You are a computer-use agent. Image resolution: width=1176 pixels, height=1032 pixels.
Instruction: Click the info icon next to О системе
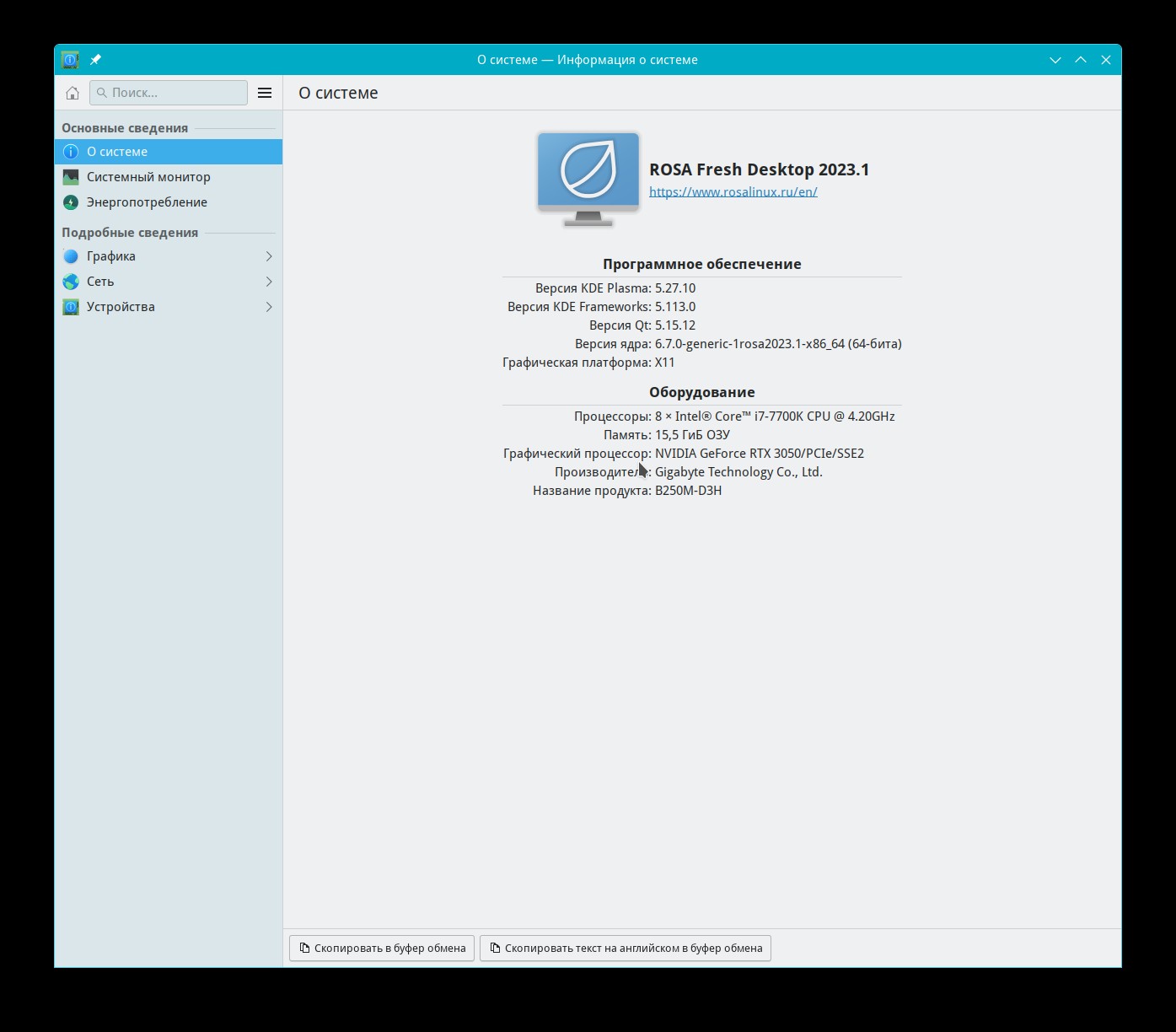(x=71, y=152)
